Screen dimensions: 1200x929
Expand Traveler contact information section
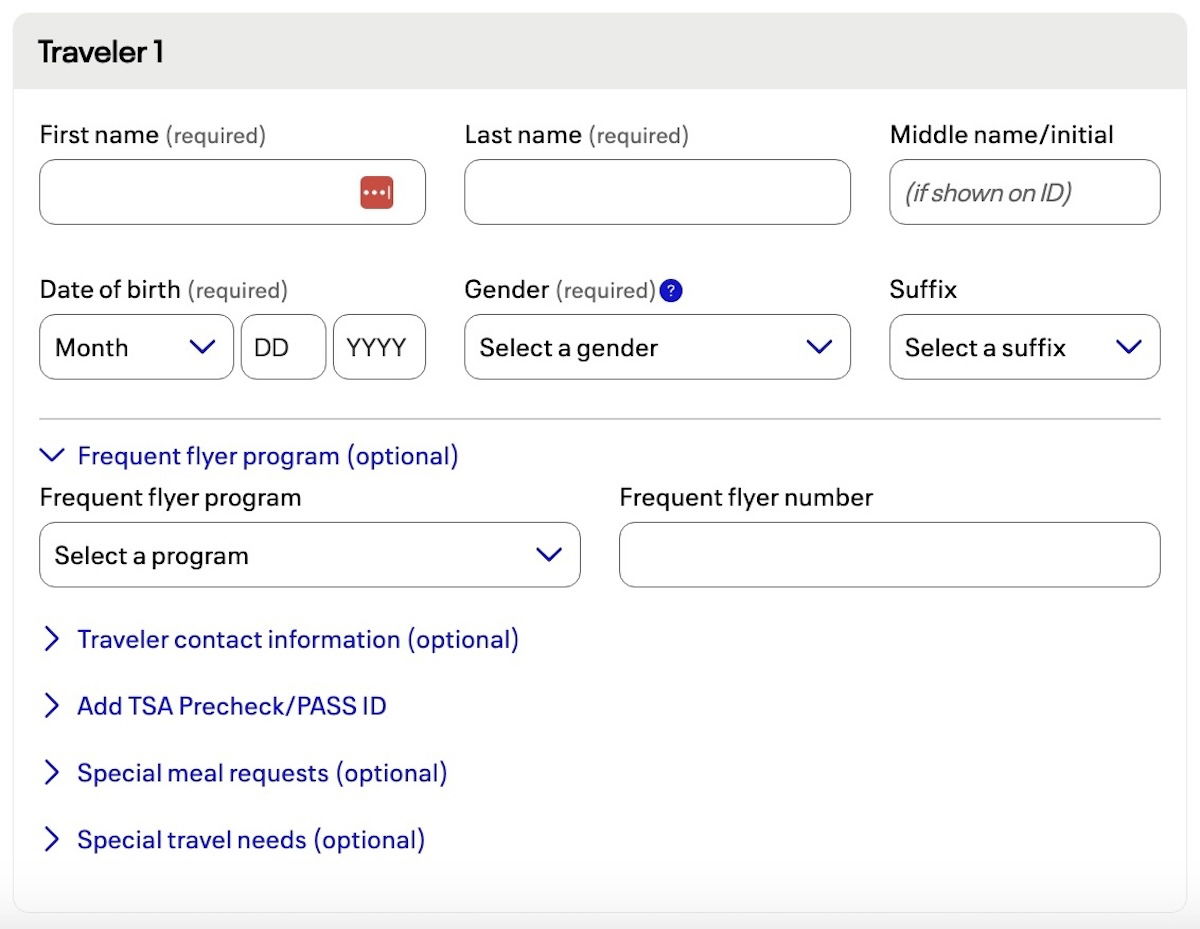pyautogui.click(x=297, y=640)
